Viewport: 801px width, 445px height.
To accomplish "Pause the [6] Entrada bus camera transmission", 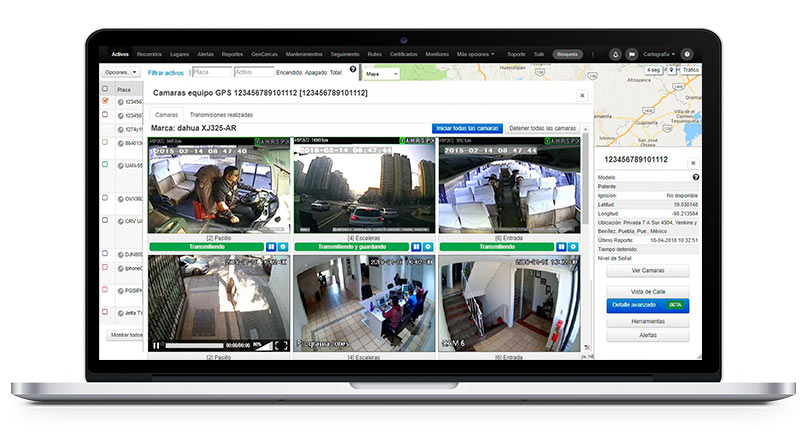I will [x=561, y=247].
